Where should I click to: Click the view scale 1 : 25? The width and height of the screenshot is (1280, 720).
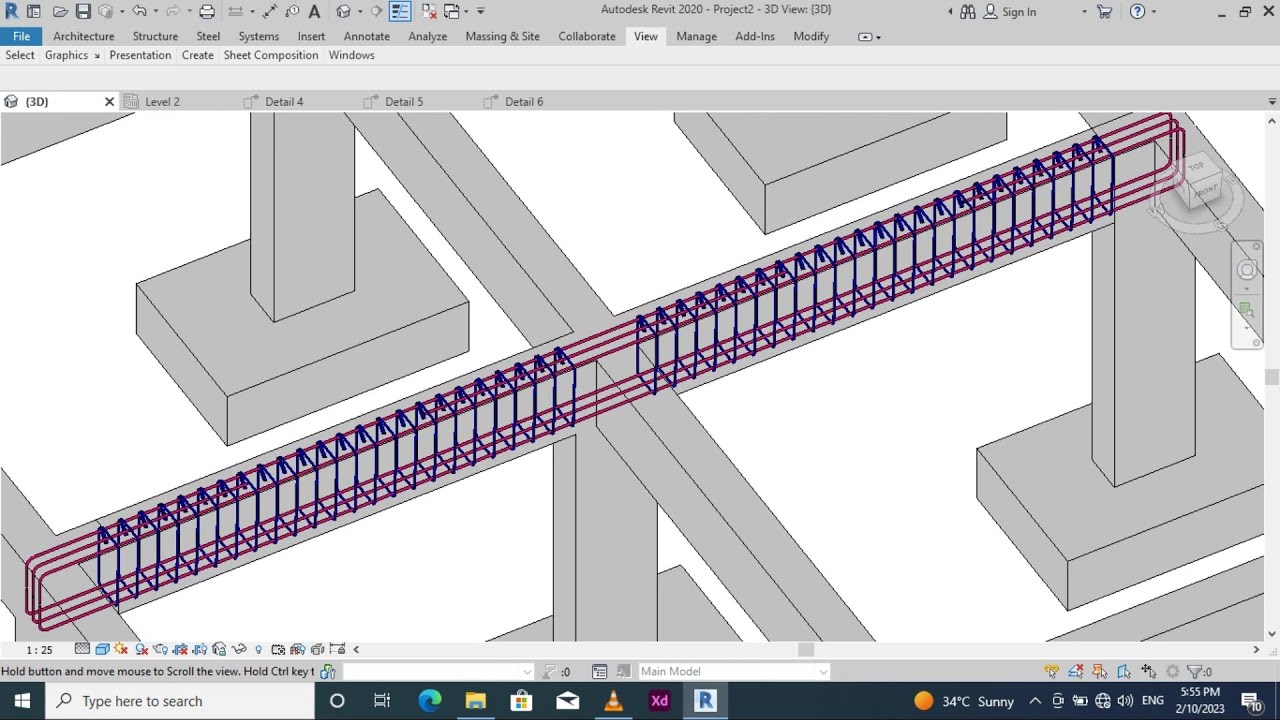click(39, 650)
